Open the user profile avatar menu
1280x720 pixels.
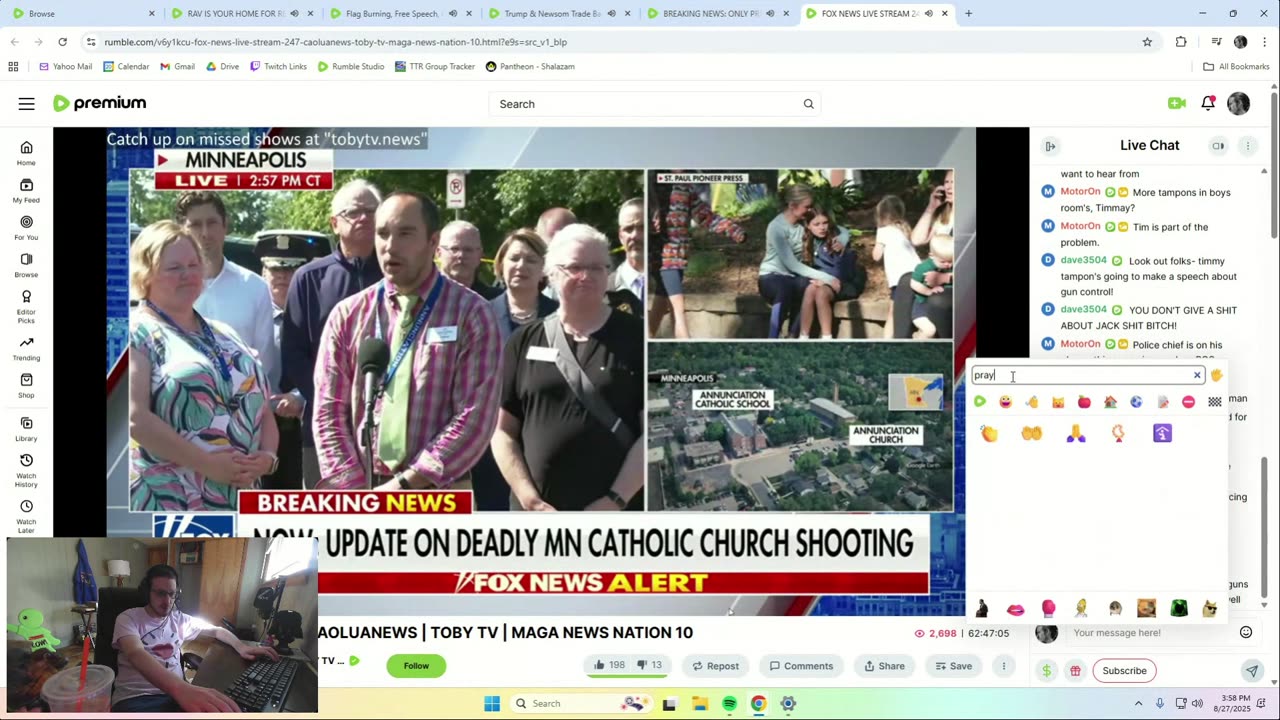(1238, 103)
